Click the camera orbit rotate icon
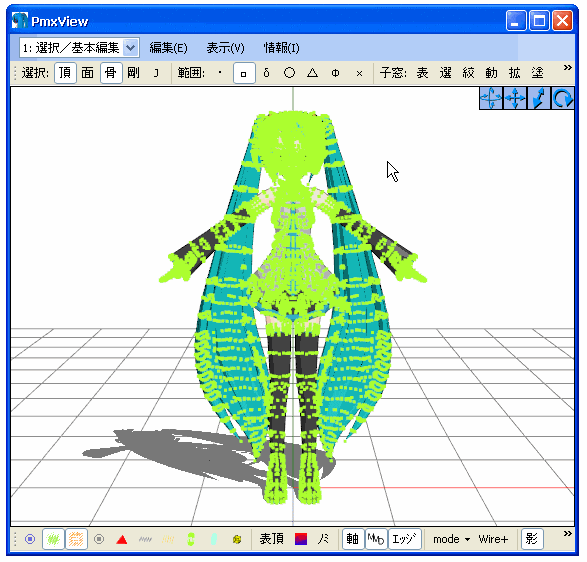The width and height of the screenshot is (587, 562). coord(491,98)
